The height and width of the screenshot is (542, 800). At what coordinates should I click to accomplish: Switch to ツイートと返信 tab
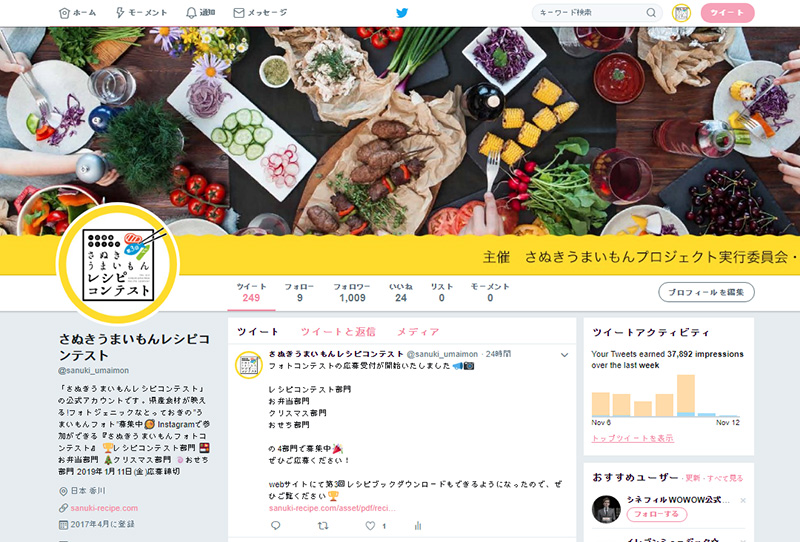pos(338,332)
